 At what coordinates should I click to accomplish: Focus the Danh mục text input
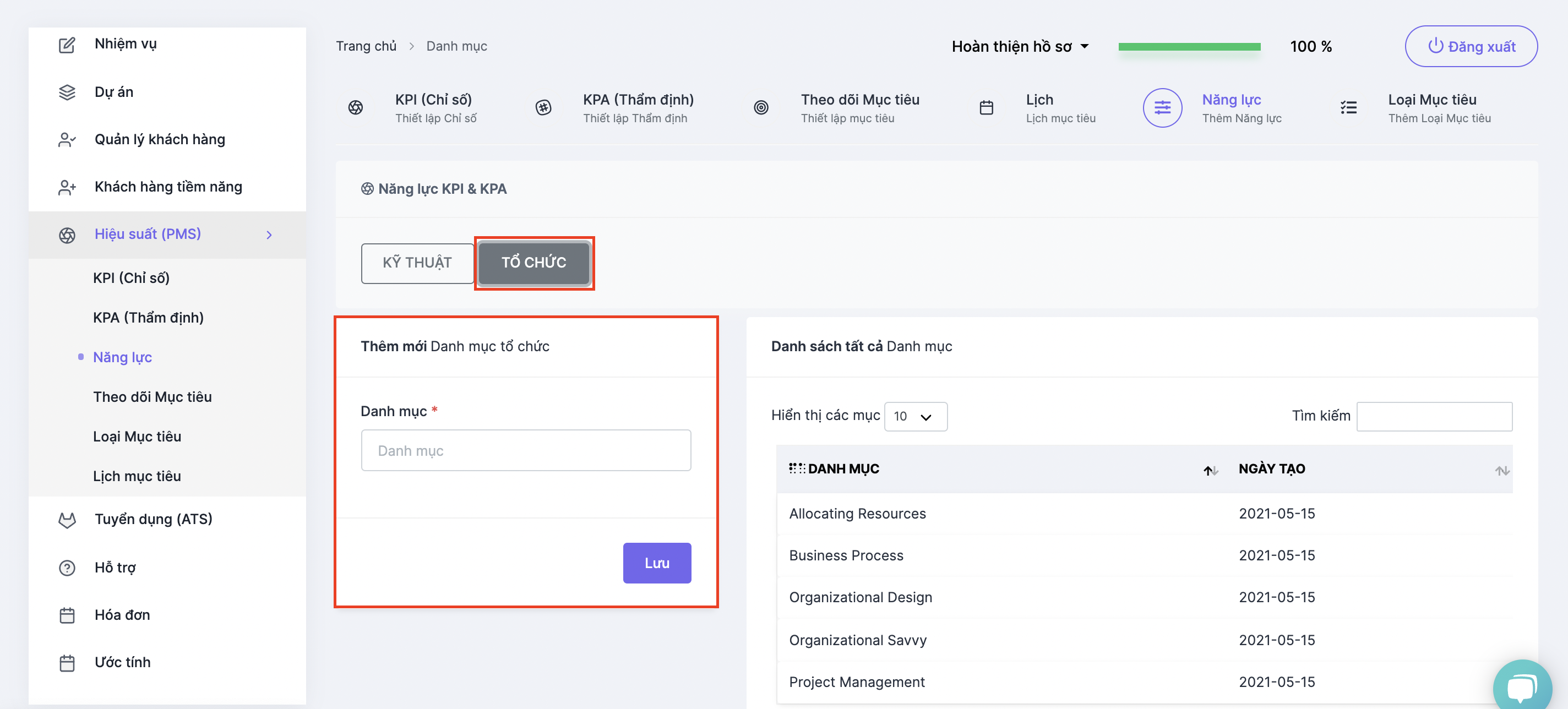(526, 450)
